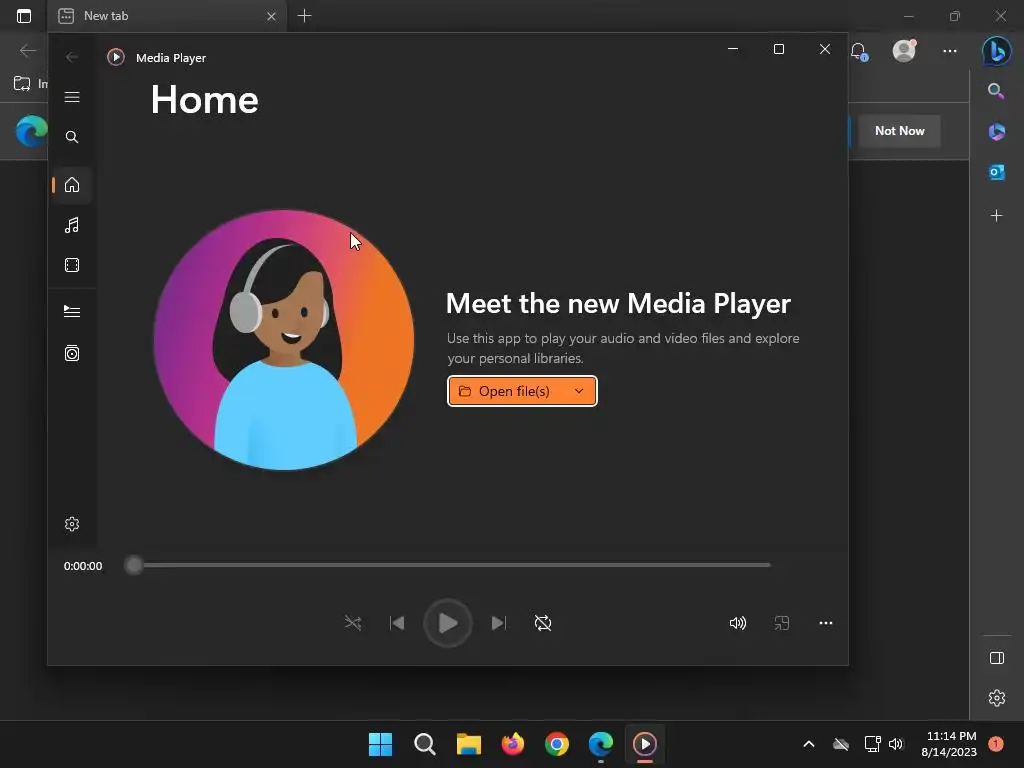Click the middle of the playback progress bar
Viewport: 1024px width, 768px height.
[447, 565]
